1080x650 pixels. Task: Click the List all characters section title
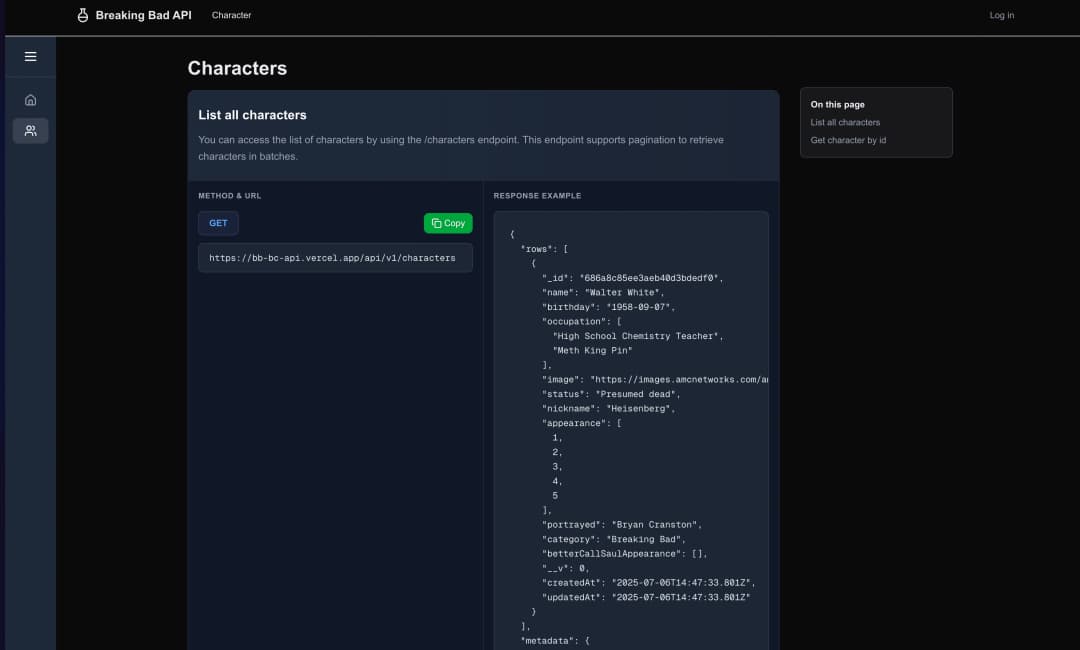pyautogui.click(x=252, y=115)
